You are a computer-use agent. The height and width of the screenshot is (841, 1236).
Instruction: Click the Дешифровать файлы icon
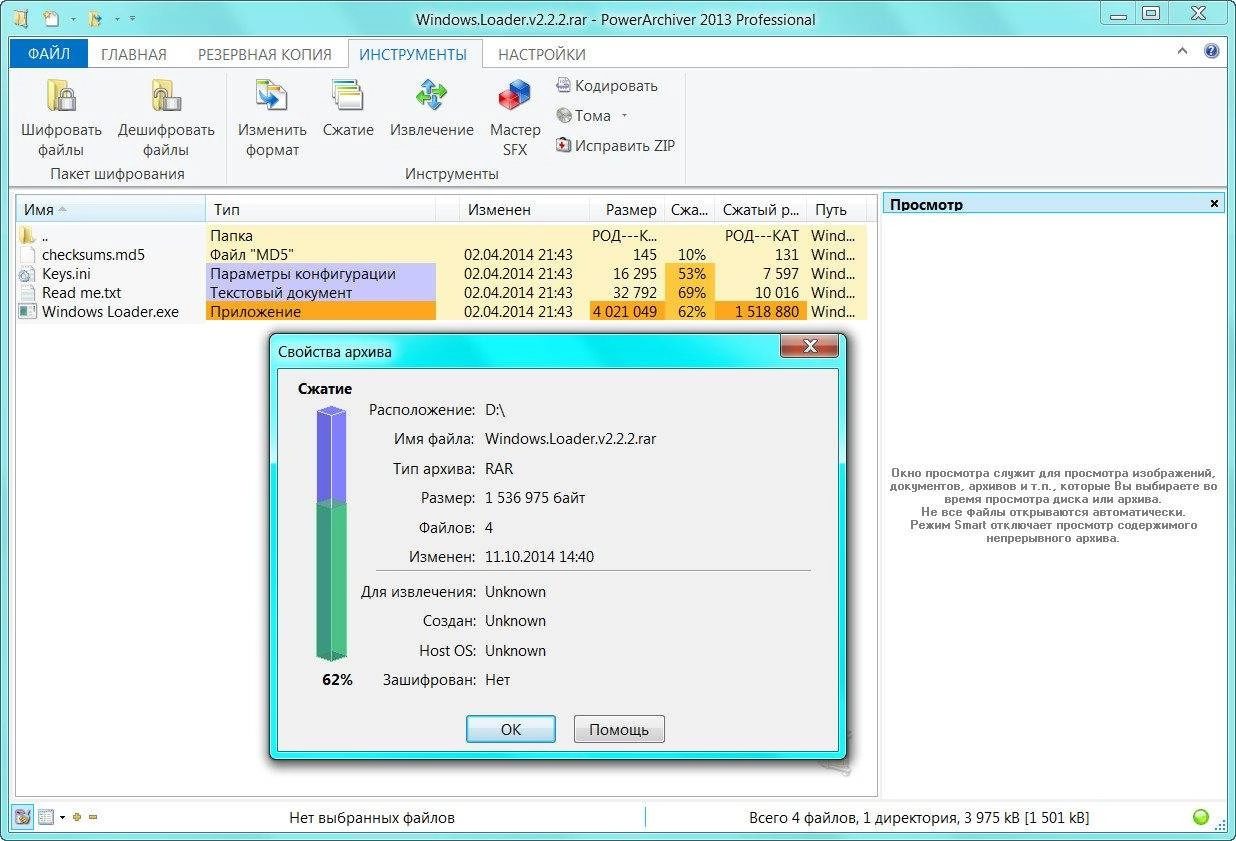click(166, 96)
